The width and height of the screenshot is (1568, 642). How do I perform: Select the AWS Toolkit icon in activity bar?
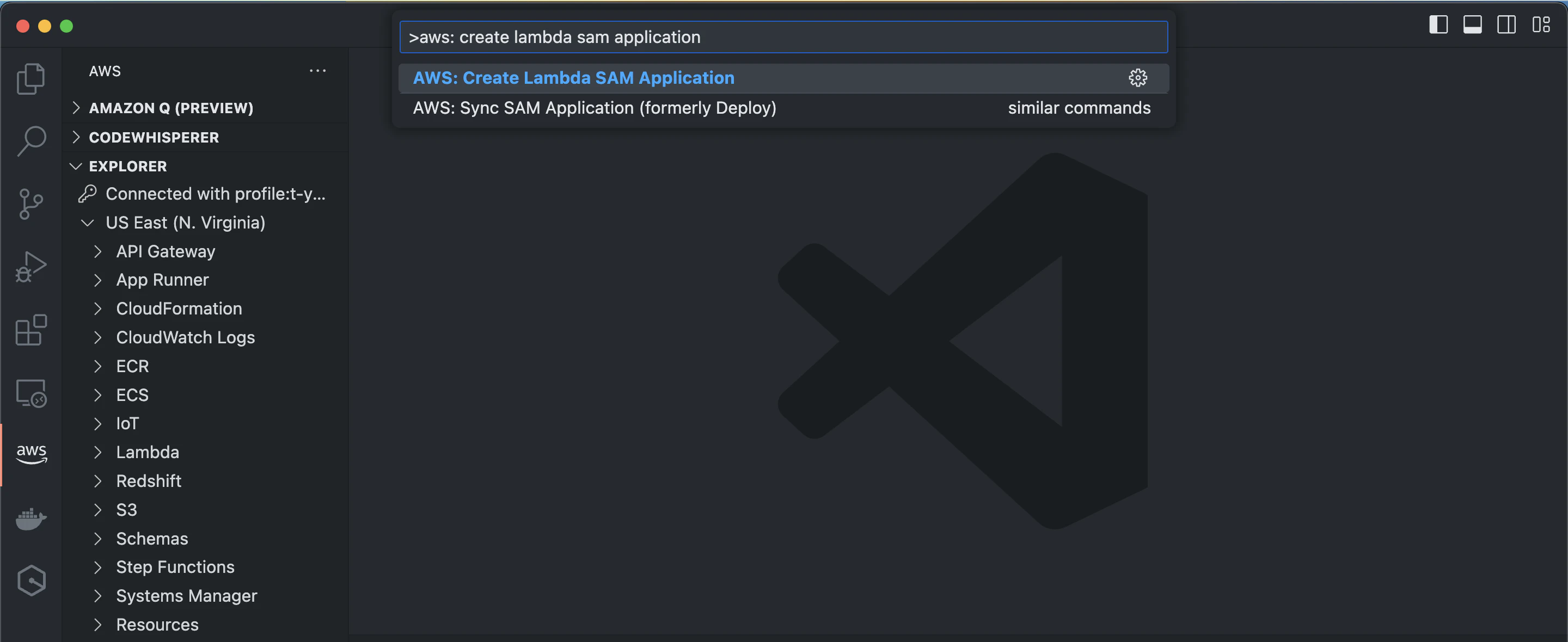(x=31, y=454)
